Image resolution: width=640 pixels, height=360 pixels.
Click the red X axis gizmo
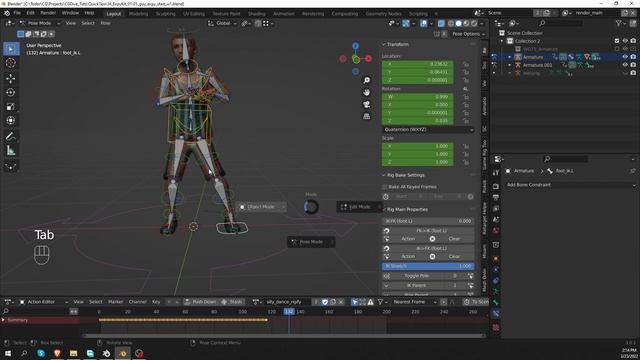pyautogui.click(x=368, y=59)
